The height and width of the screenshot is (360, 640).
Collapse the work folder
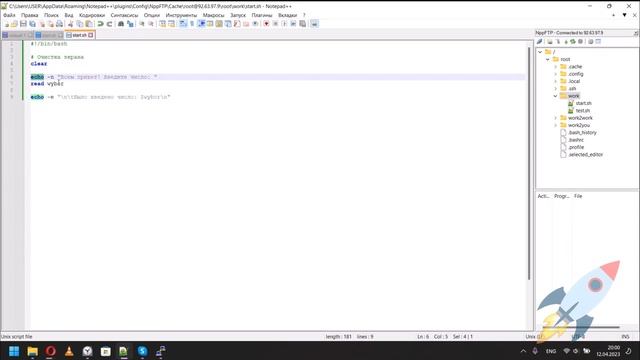tap(556, 96)
